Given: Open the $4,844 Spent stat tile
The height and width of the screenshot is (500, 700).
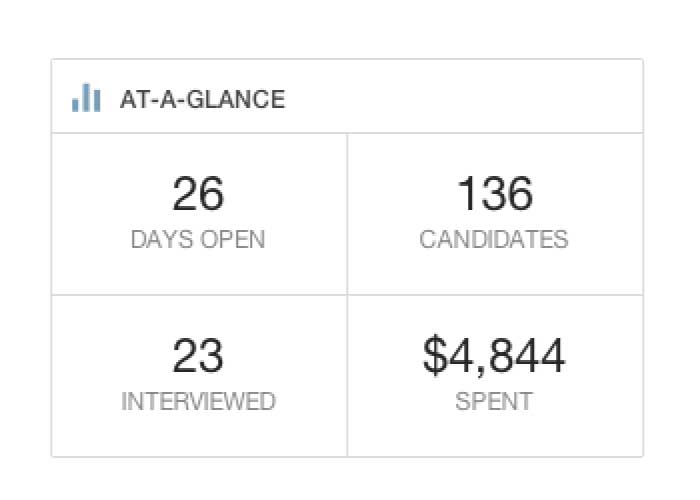Looking at the screenshot, I should pyautogui.click(x=495, y=376).
